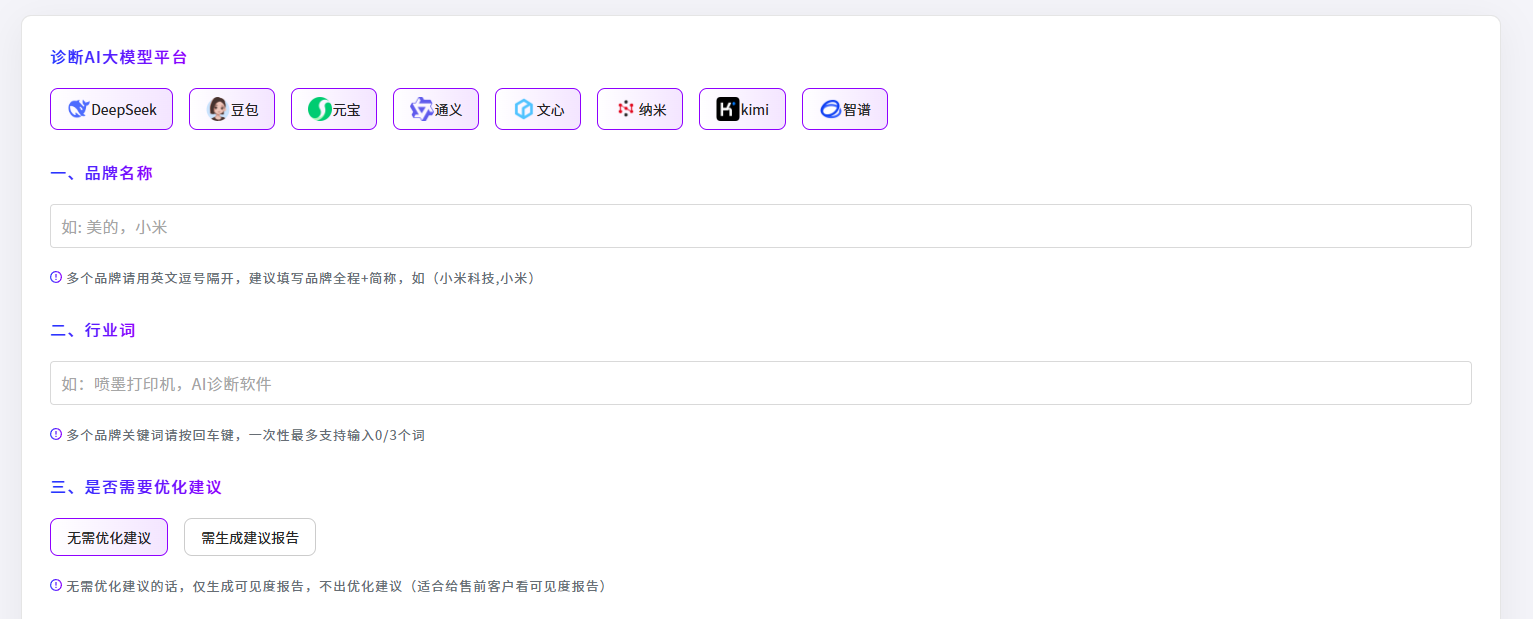
Task: Click the green 元宝 logo icon
Action: click(x=319, y=109)
